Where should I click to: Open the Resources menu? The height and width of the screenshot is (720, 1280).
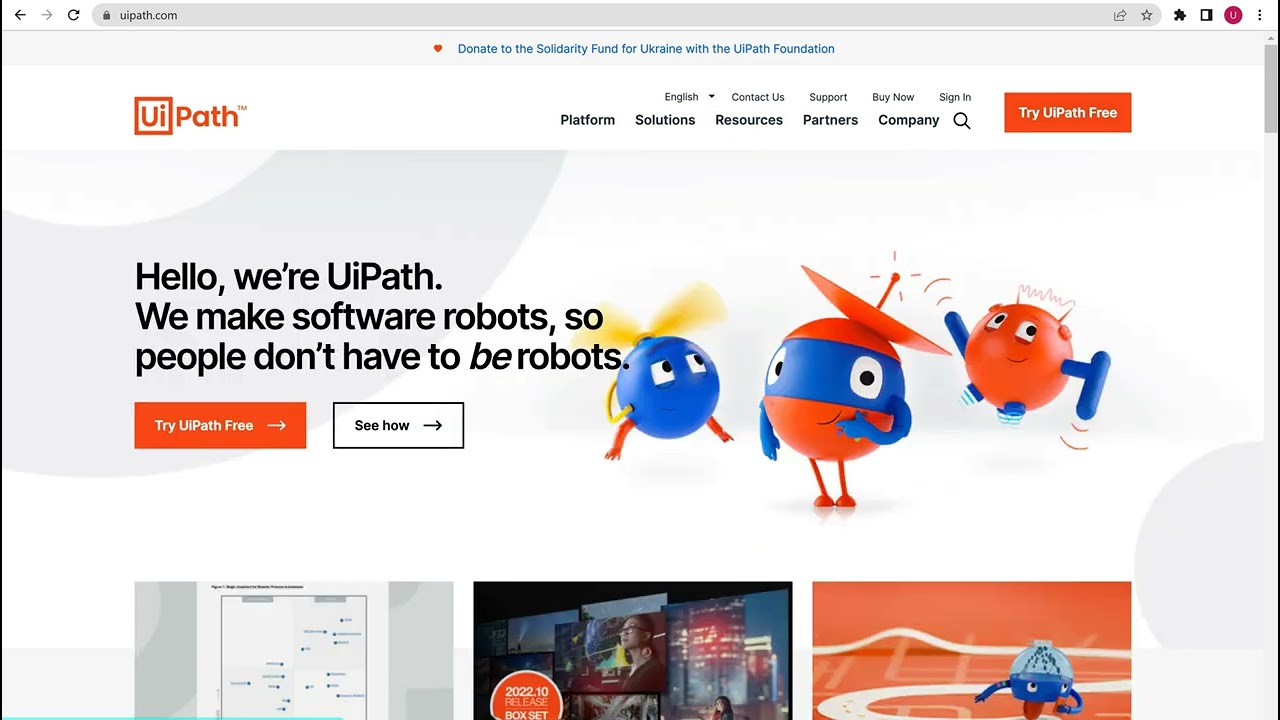tap(749, 120)
